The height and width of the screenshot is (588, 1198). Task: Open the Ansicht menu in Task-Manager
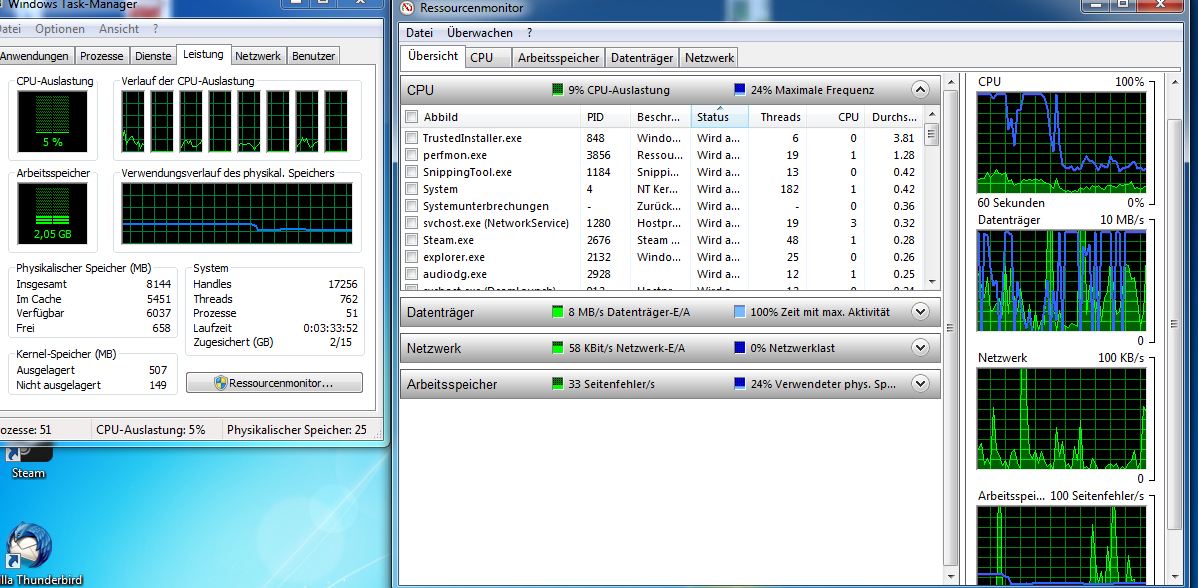118,29
